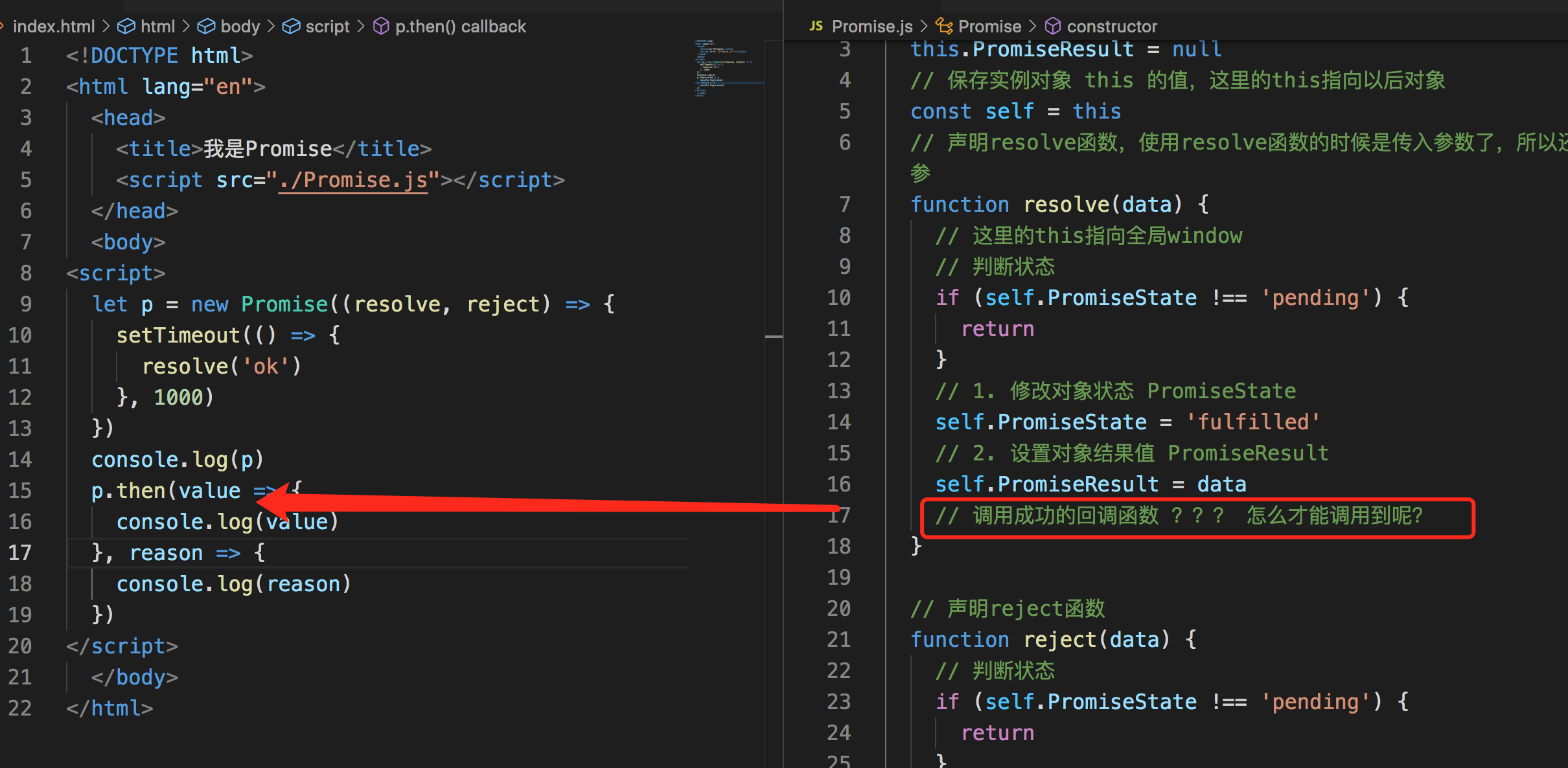Click line number 17 in index.html gutter

pyautogui.click(x=20, y=552)
